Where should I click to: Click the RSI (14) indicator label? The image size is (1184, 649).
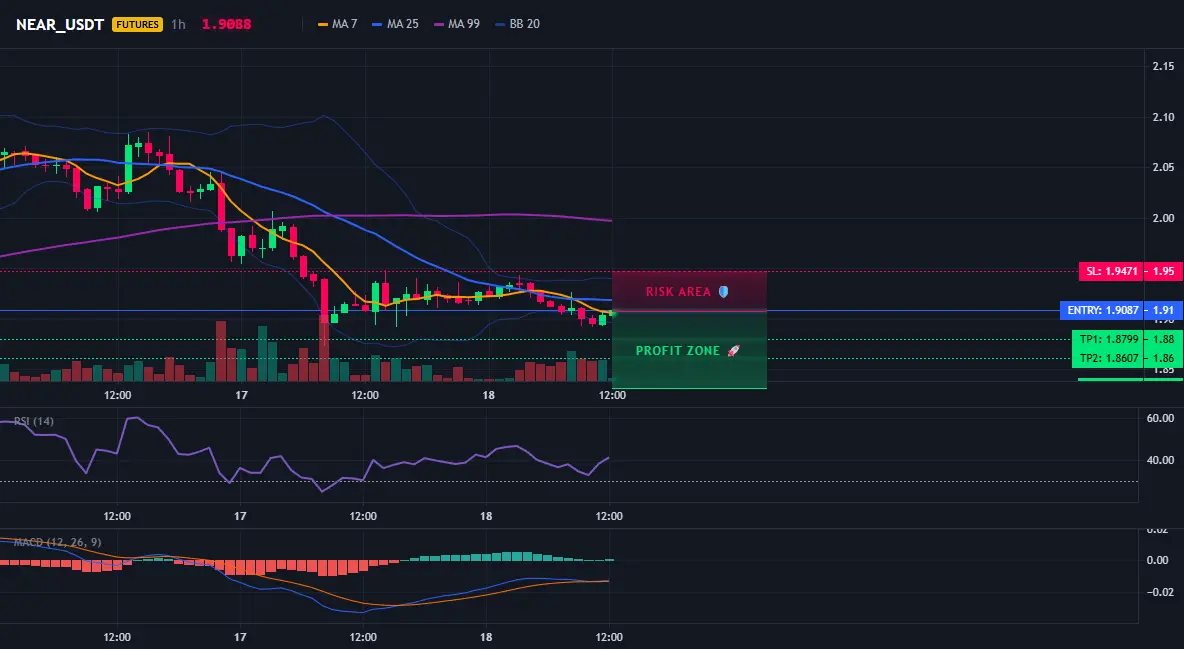(x=34, y=421)
